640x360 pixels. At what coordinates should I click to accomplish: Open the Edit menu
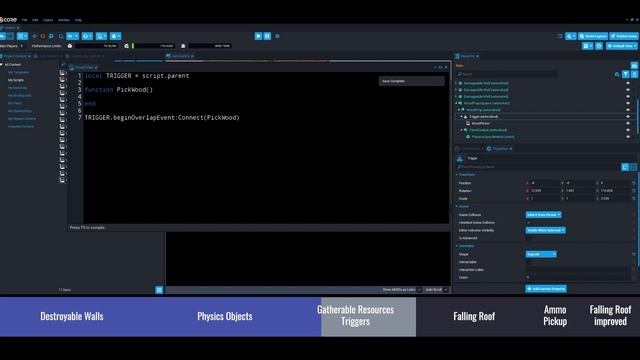(x=35, y=20)
